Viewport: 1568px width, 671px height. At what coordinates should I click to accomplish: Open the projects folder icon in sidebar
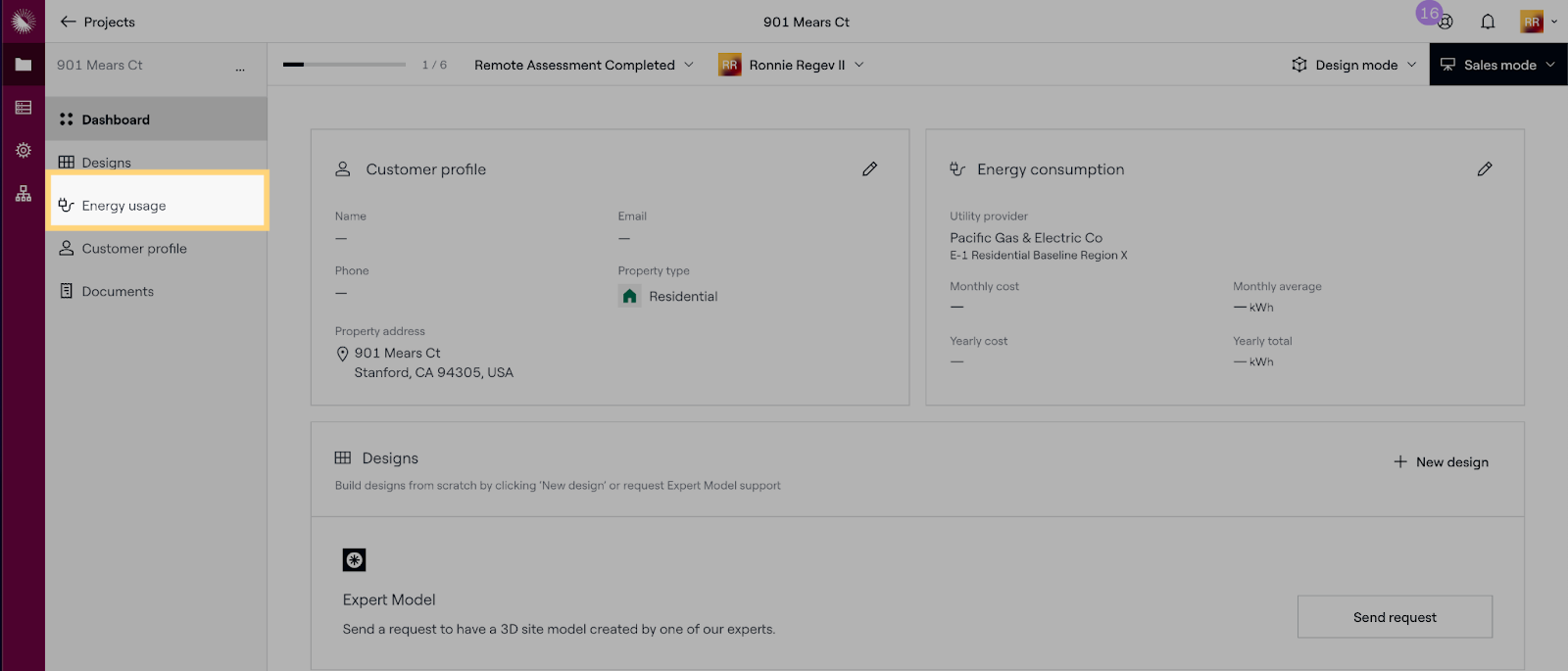click(x=24, y=65)
